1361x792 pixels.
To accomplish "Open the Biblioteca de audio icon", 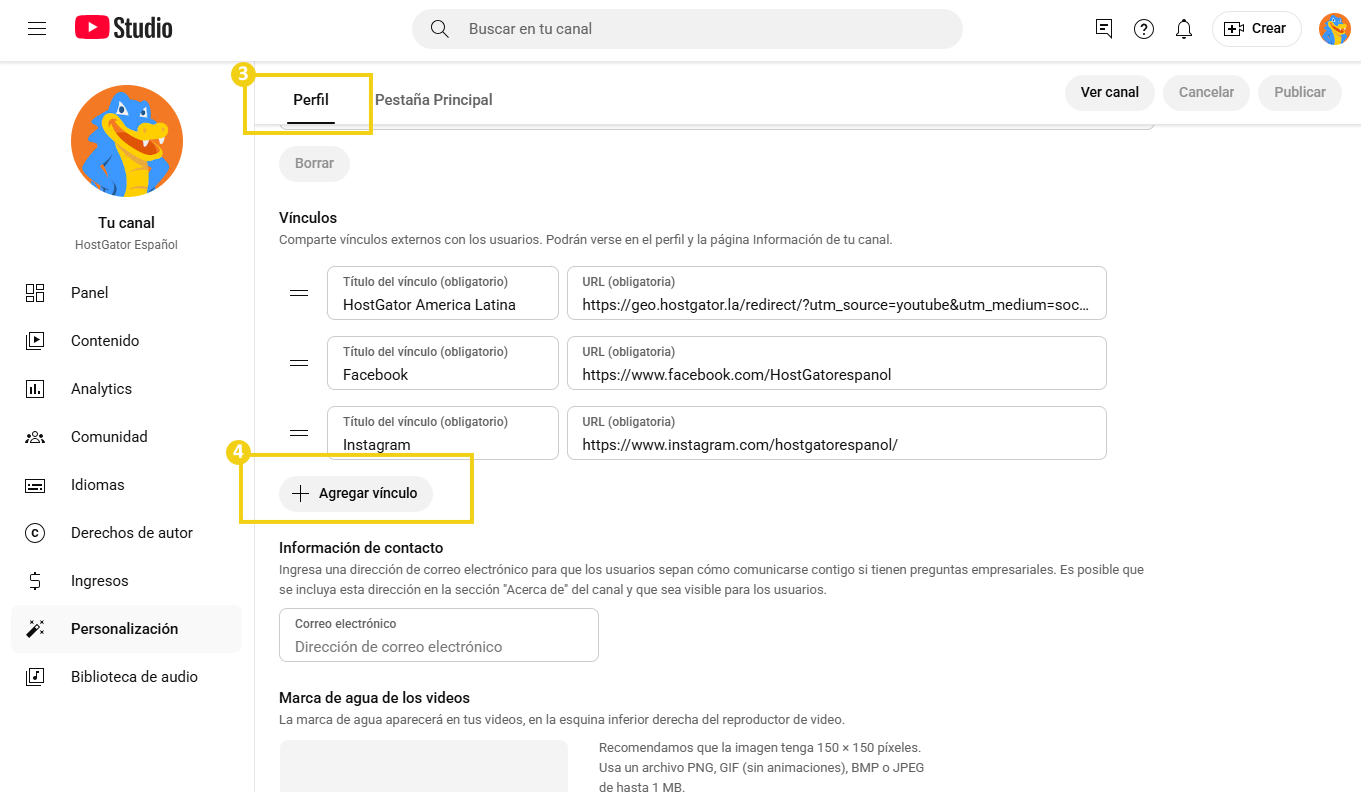I will point(35,676).
